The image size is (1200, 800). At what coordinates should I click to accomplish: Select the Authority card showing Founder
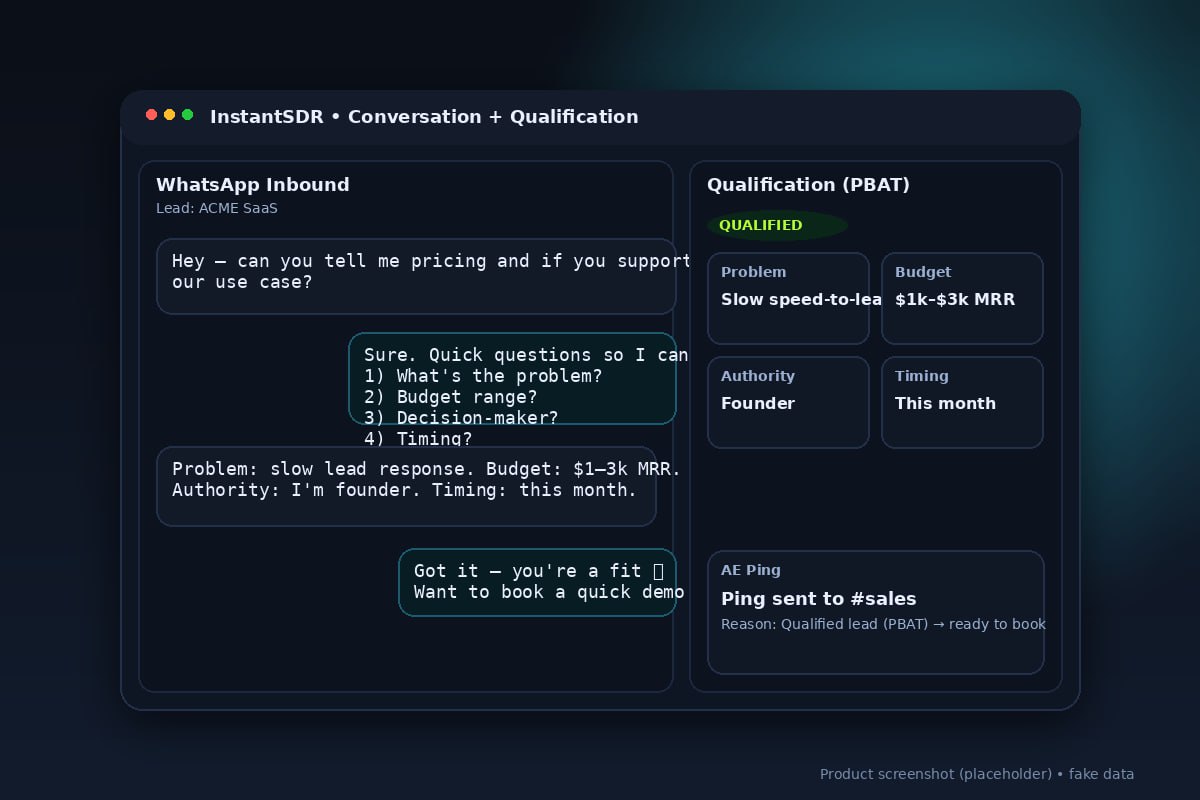point(788,402)
